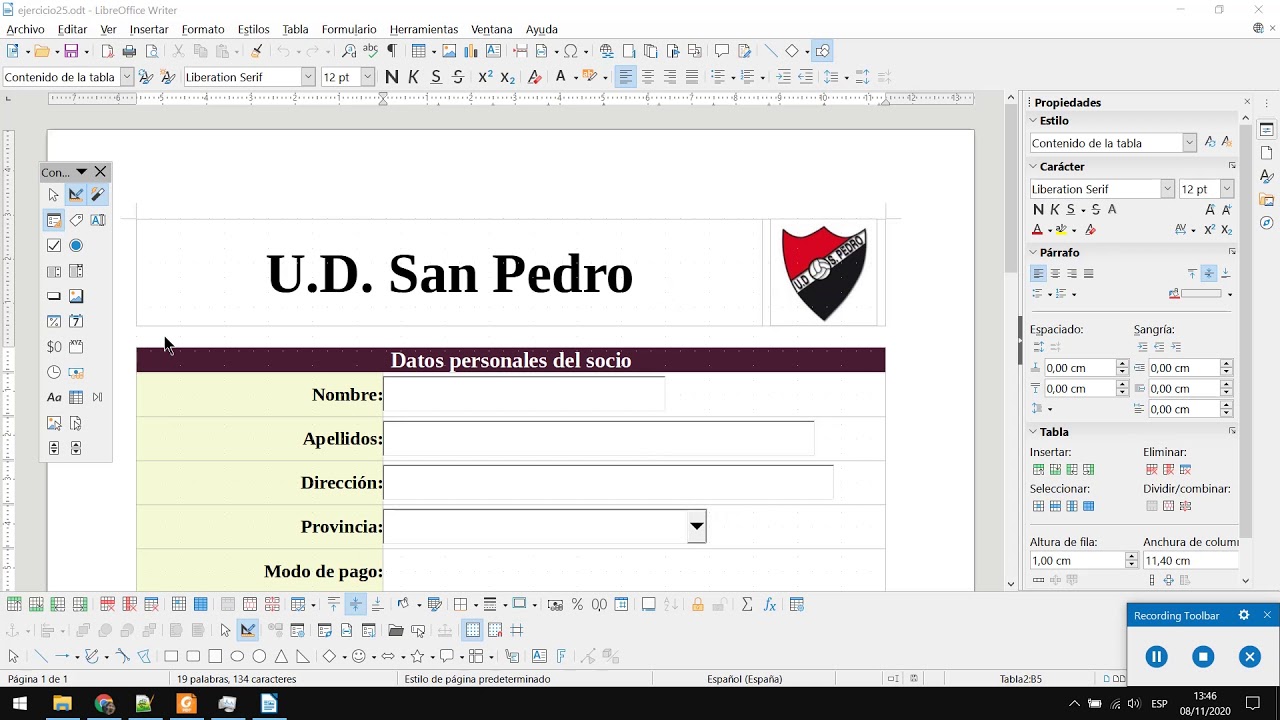
Task: Click the Altura de fila value field
Action: (x=1077, y=561)
